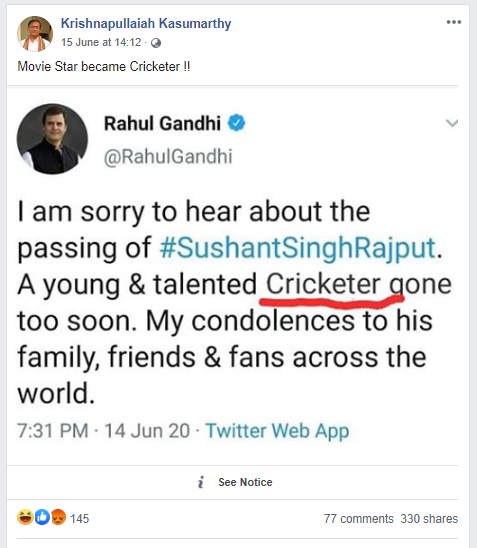
Task: Click the #SushantSinghRajput hashtag
Action: [x=298, y=248]
